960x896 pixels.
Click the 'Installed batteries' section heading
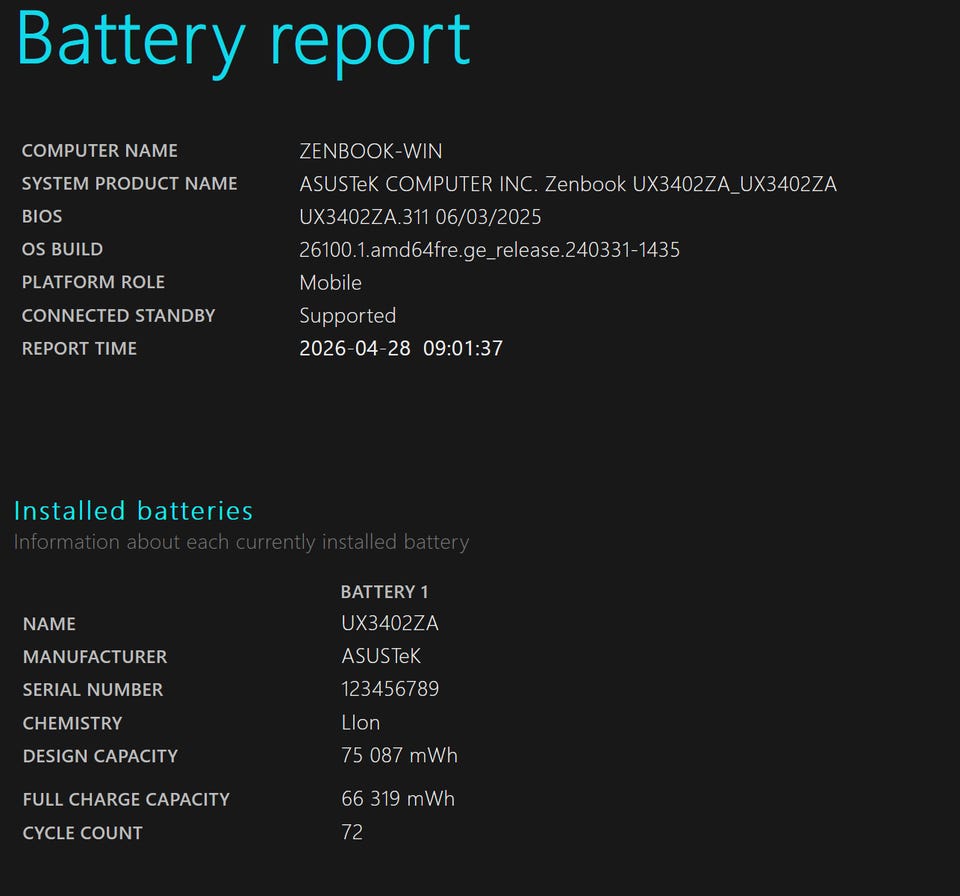click(133, 511)
